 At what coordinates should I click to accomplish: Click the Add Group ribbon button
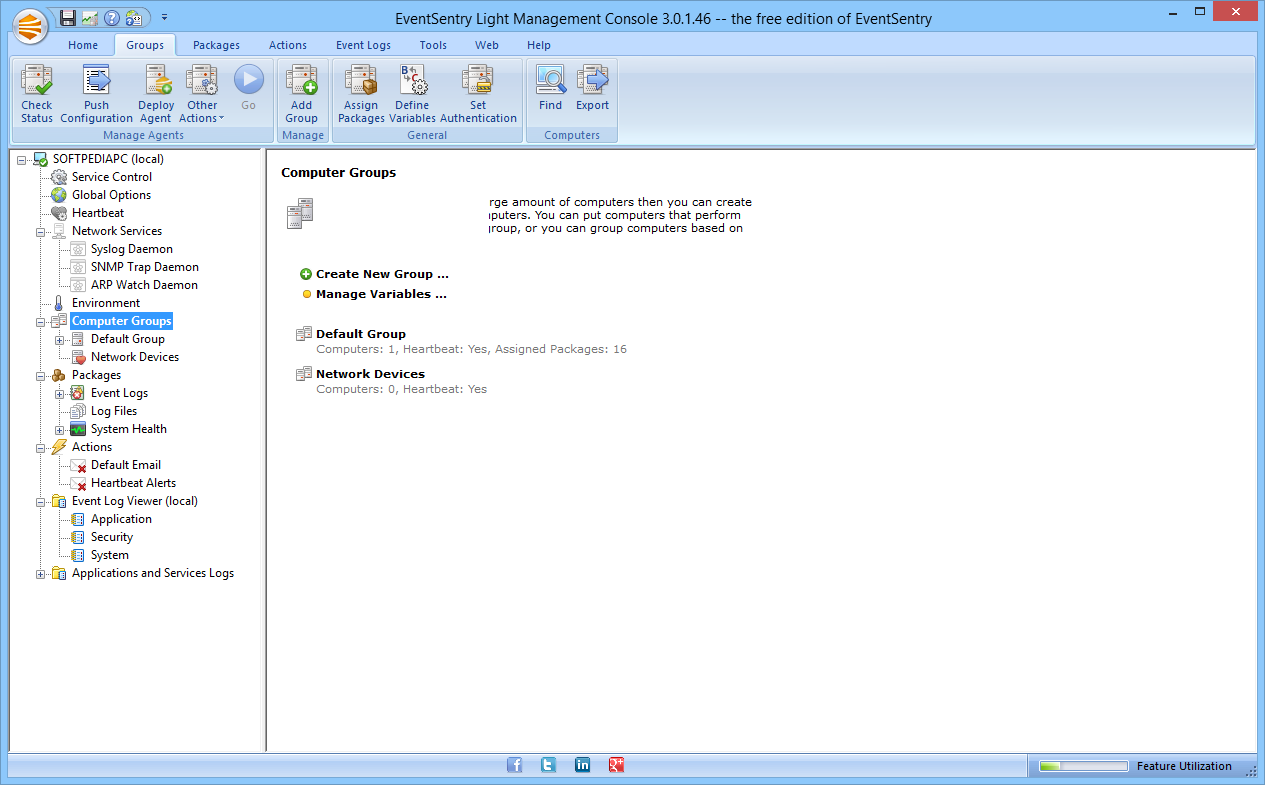[x=301, y=94]
